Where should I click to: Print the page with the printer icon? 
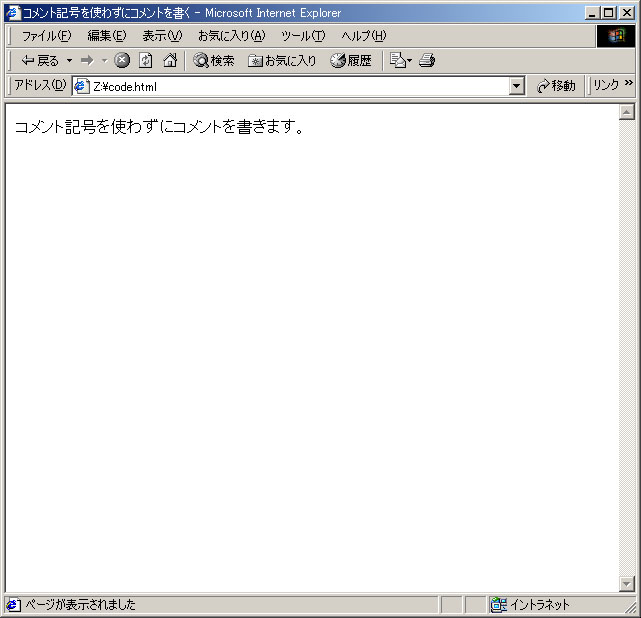pyautogui.click(x=427, y=60)
